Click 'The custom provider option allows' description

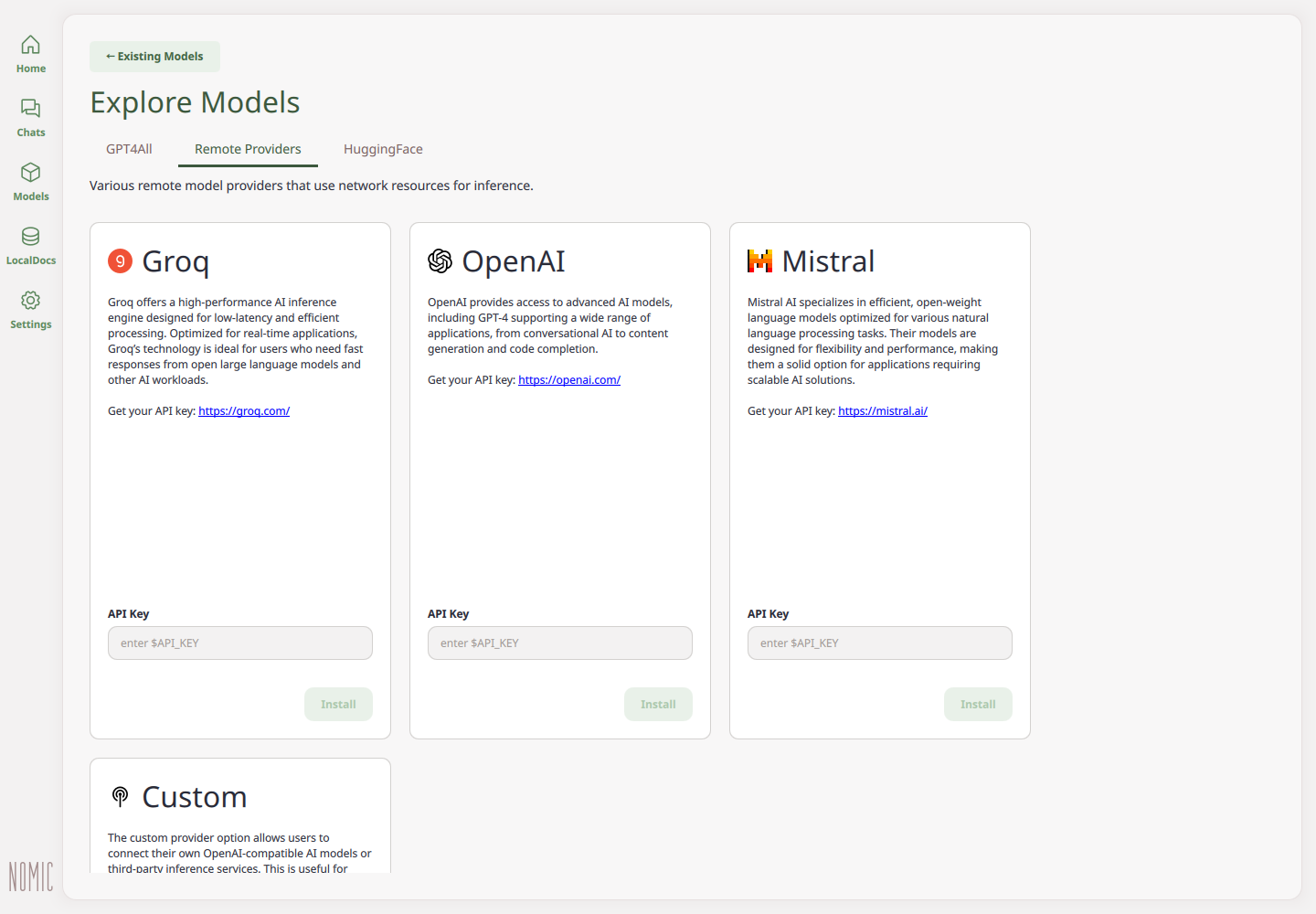(x=239, y=853)
